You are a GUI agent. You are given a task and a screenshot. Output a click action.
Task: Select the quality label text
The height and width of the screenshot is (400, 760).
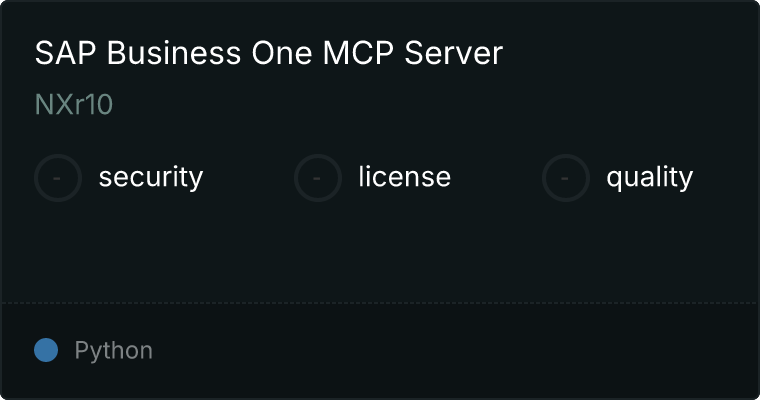click(x=649, y=178)
